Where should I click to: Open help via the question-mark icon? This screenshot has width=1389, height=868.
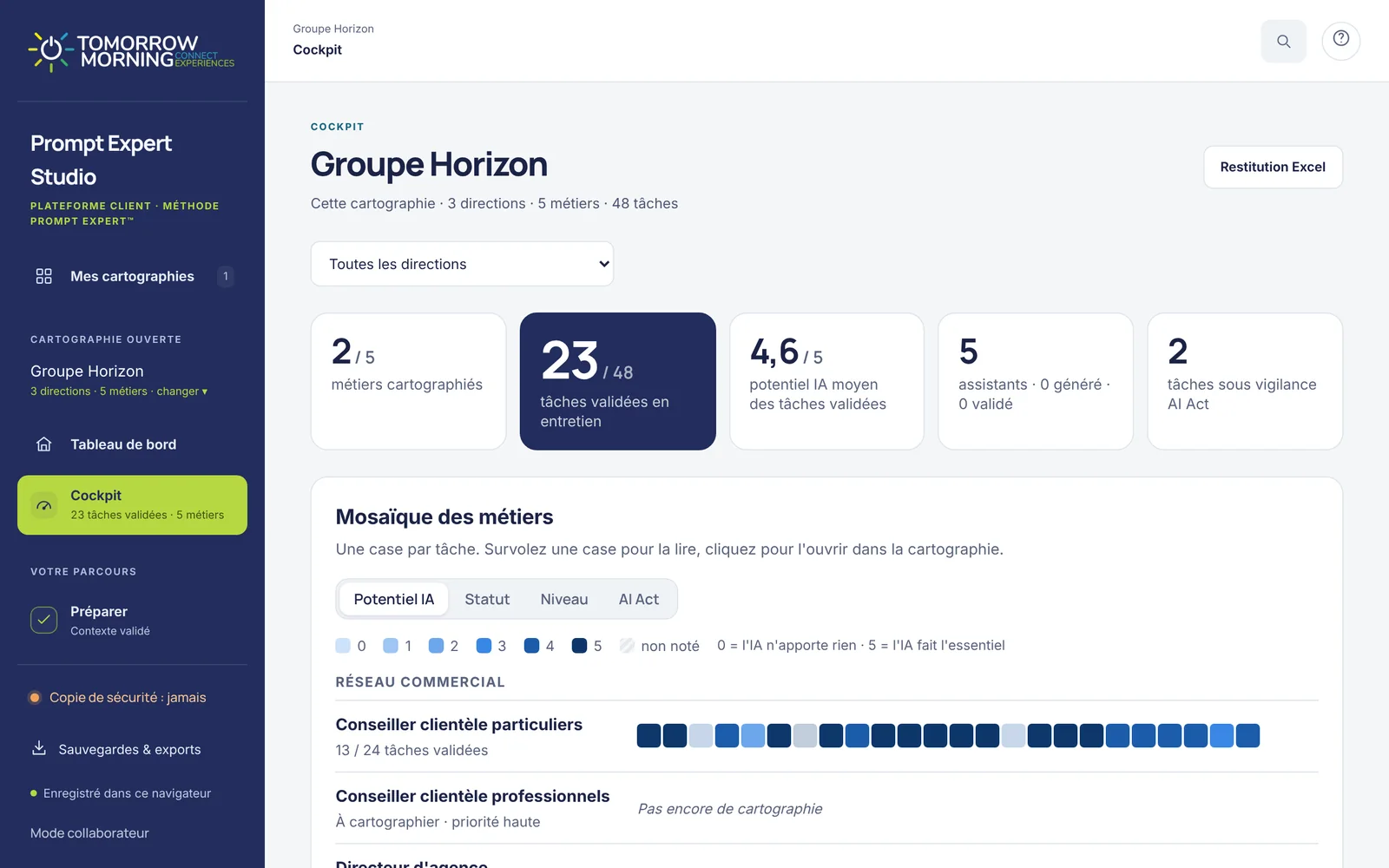coord(1341,39)
